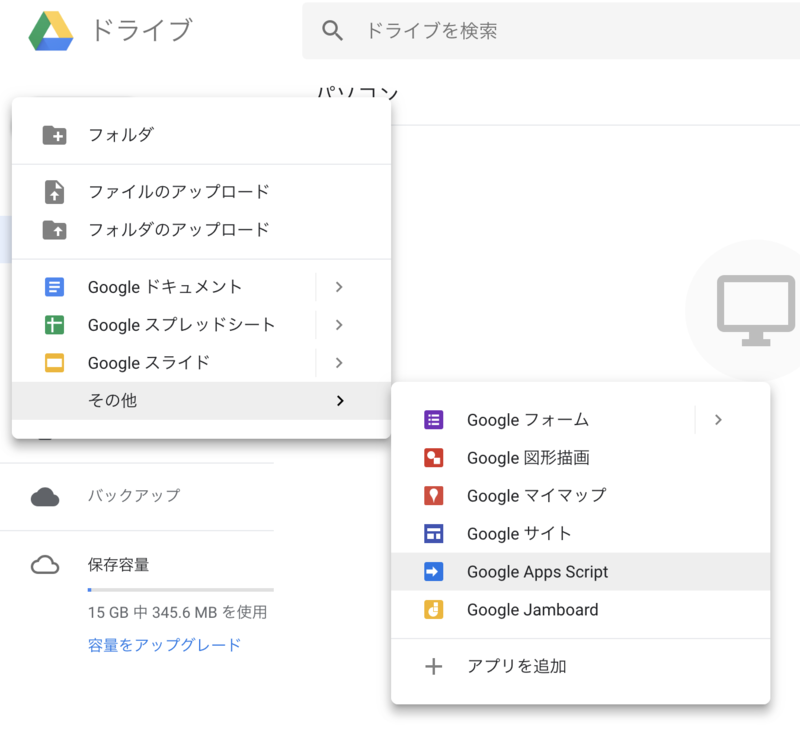Image resolution: width=800 pixels, height=734 pixels.
Task: Click アプリを追加 to add apps
Action: pyautogui.click(x=516, y=667)
